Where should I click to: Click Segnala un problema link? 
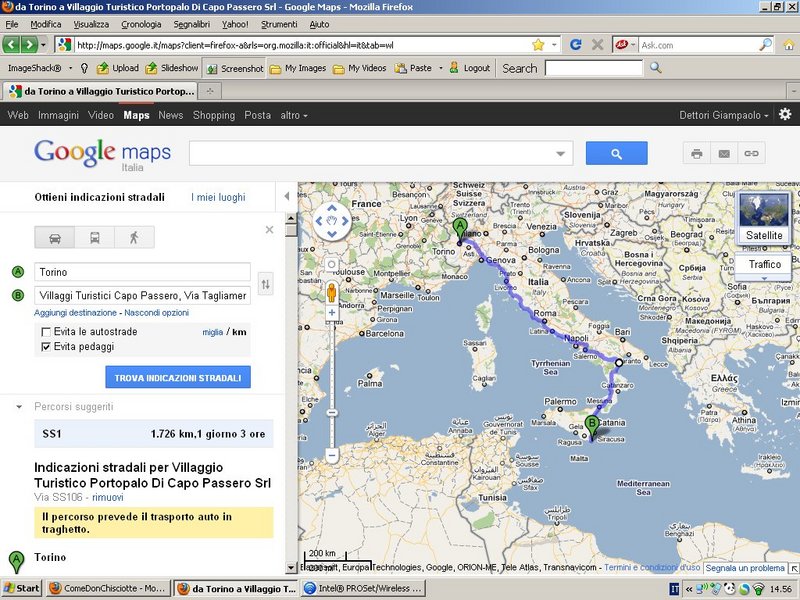(745, 568)
